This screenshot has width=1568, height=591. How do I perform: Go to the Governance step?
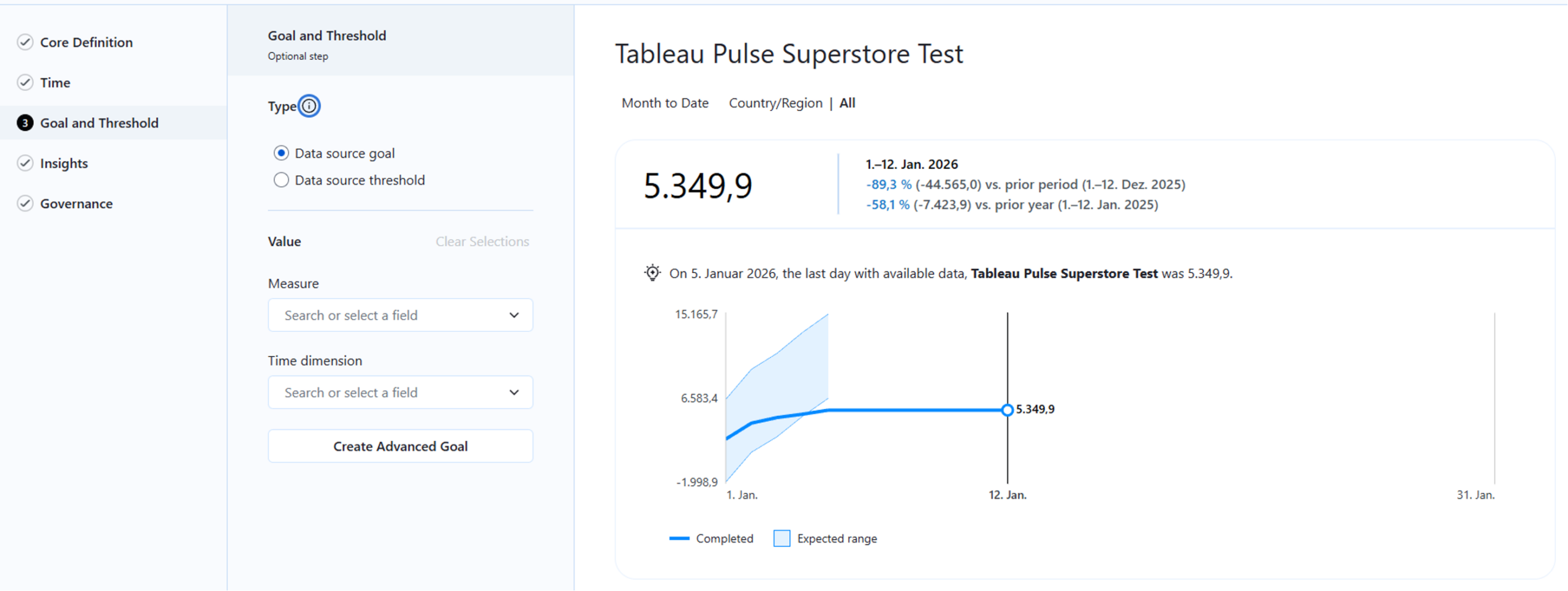point(77,203)
